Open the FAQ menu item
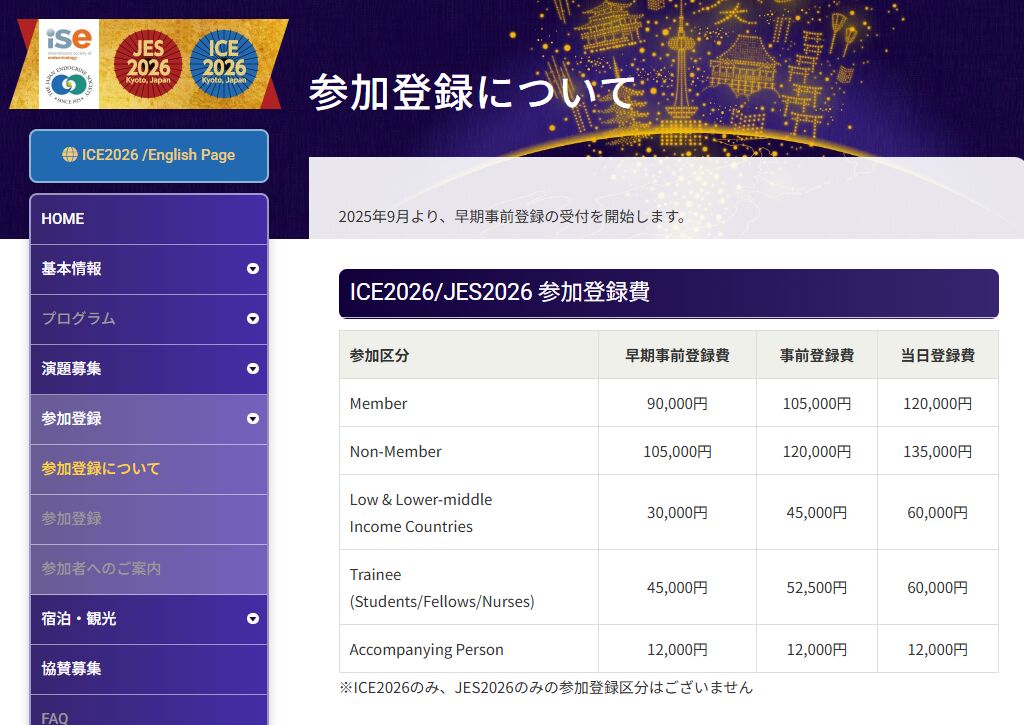1024x725 pixels. pyautogui.click(x=55, y=716)
